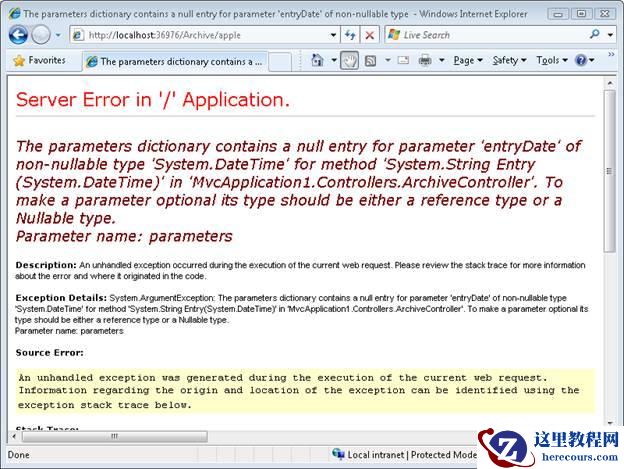Screen dimensions: 624x469
Task: Click the IE logo in title bar
Action: click(x=14, y=13)
